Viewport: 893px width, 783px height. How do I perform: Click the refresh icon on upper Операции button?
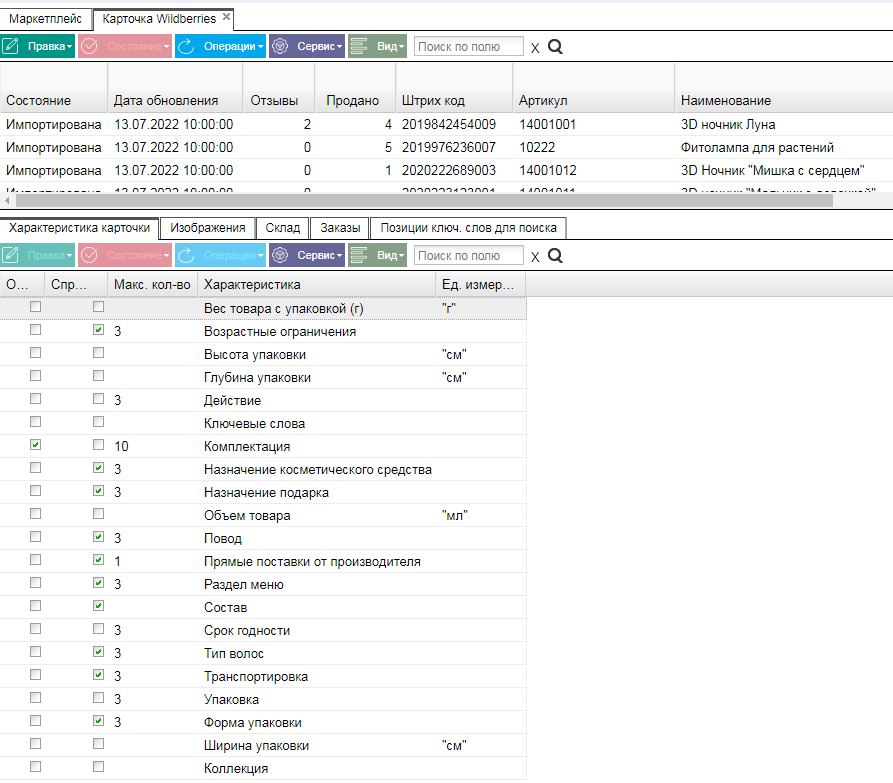(186, 46)
